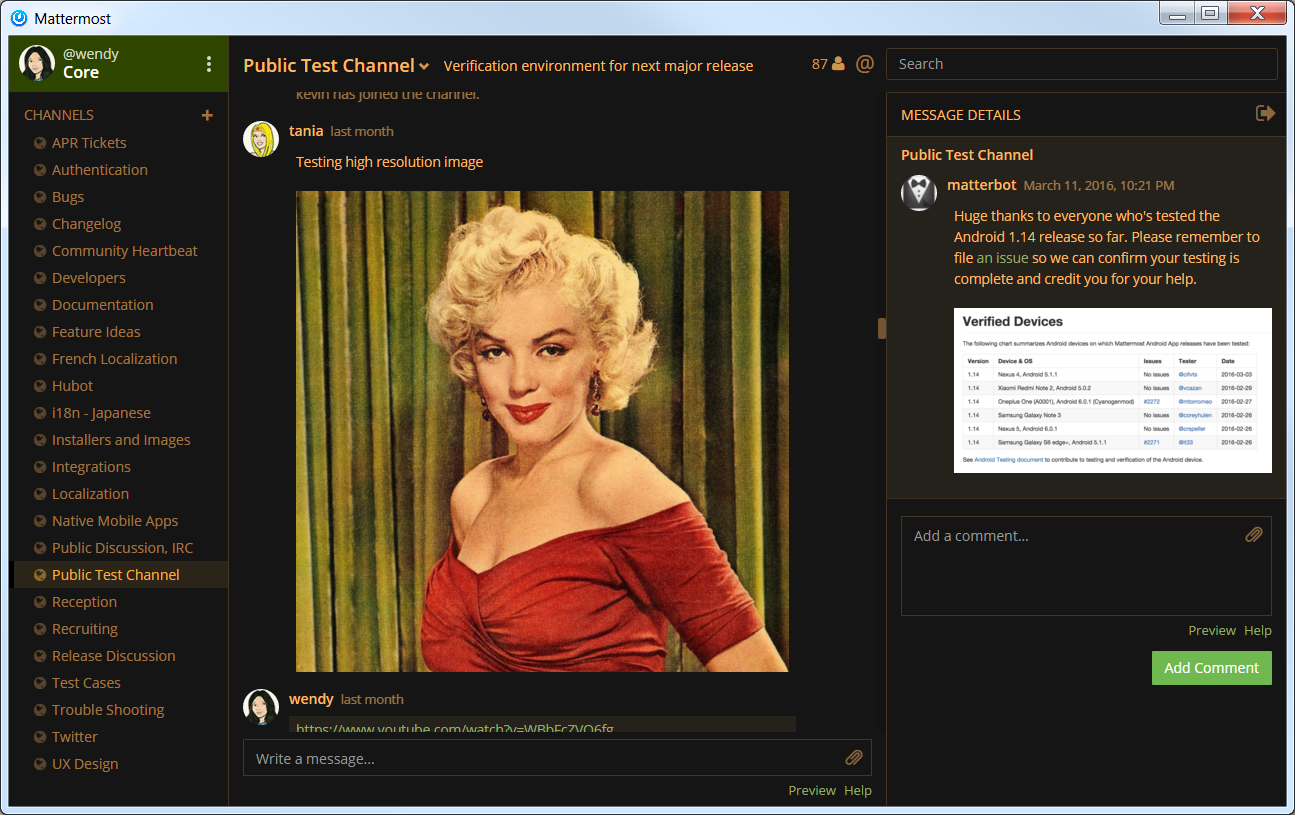Open the Developers channel
The width and height of the screenshot is (1295, 815).
click(x=89, y=278)
